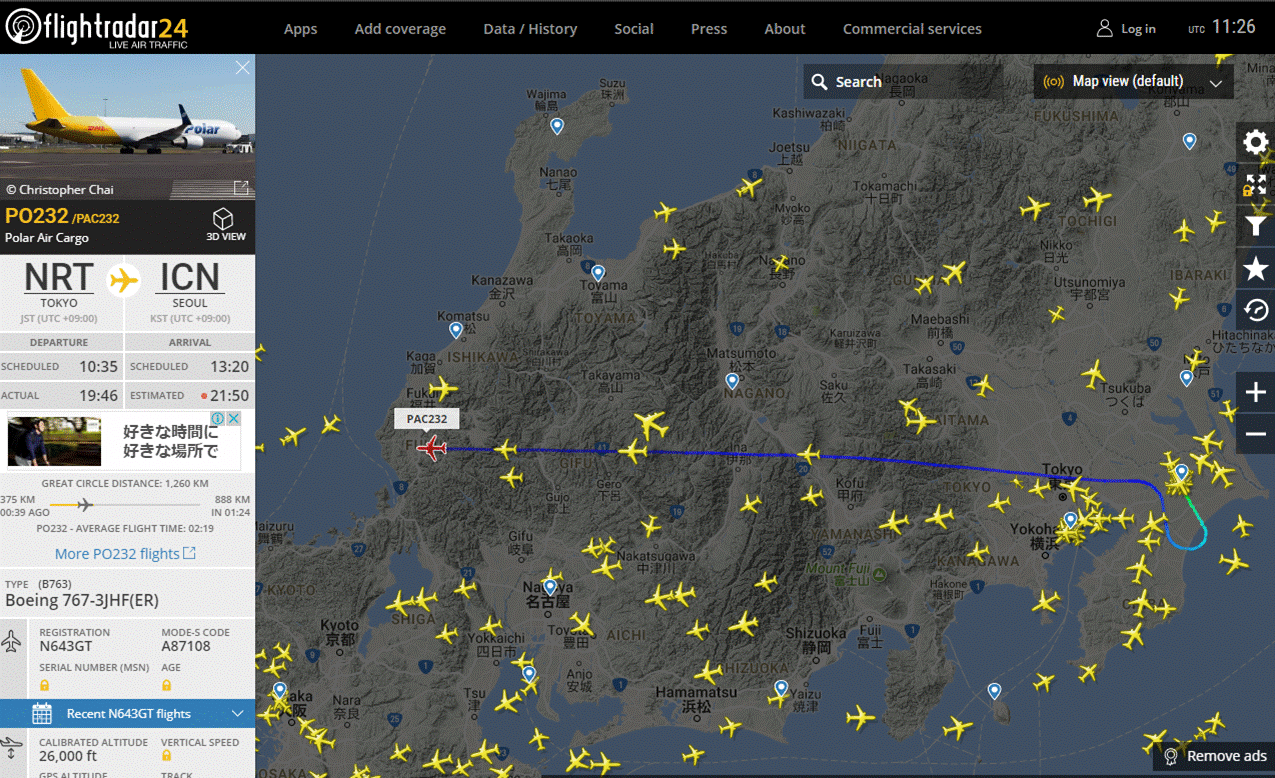The width and height of the screenshot is (1275, 778).
Task: Click the Remove ads button
Action: (1214, 756)
